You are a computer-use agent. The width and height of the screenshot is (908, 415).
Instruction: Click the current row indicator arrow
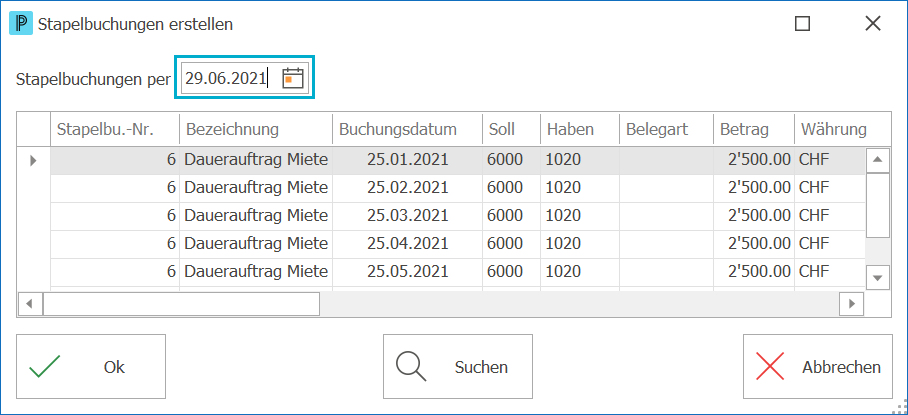tap(33, 161)
